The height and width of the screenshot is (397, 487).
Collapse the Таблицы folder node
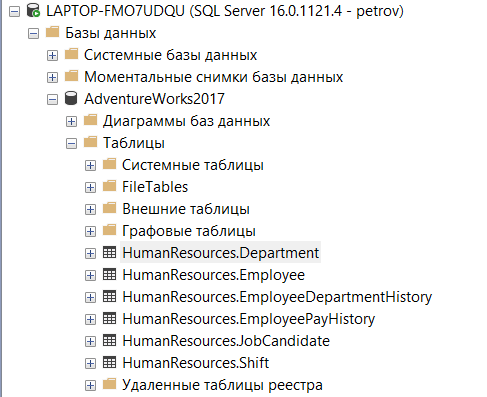(71, 144)
